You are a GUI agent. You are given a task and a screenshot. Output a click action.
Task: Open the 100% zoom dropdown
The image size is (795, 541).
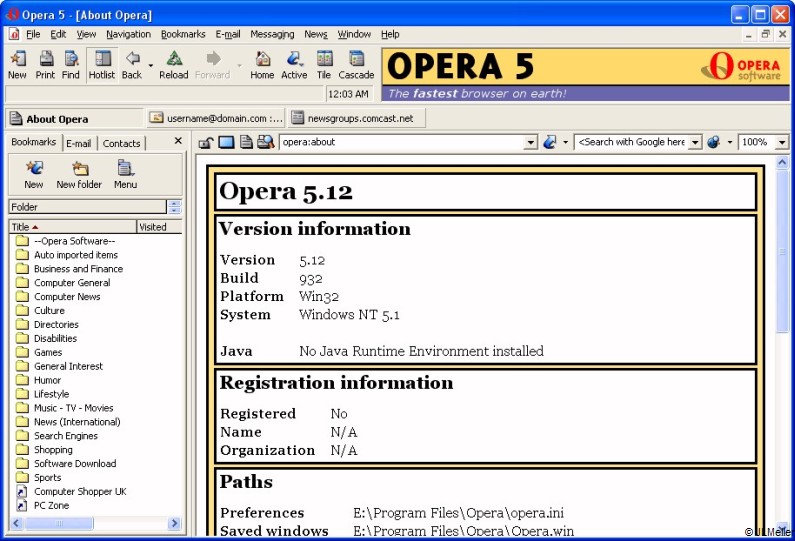(x=782, y=142)
